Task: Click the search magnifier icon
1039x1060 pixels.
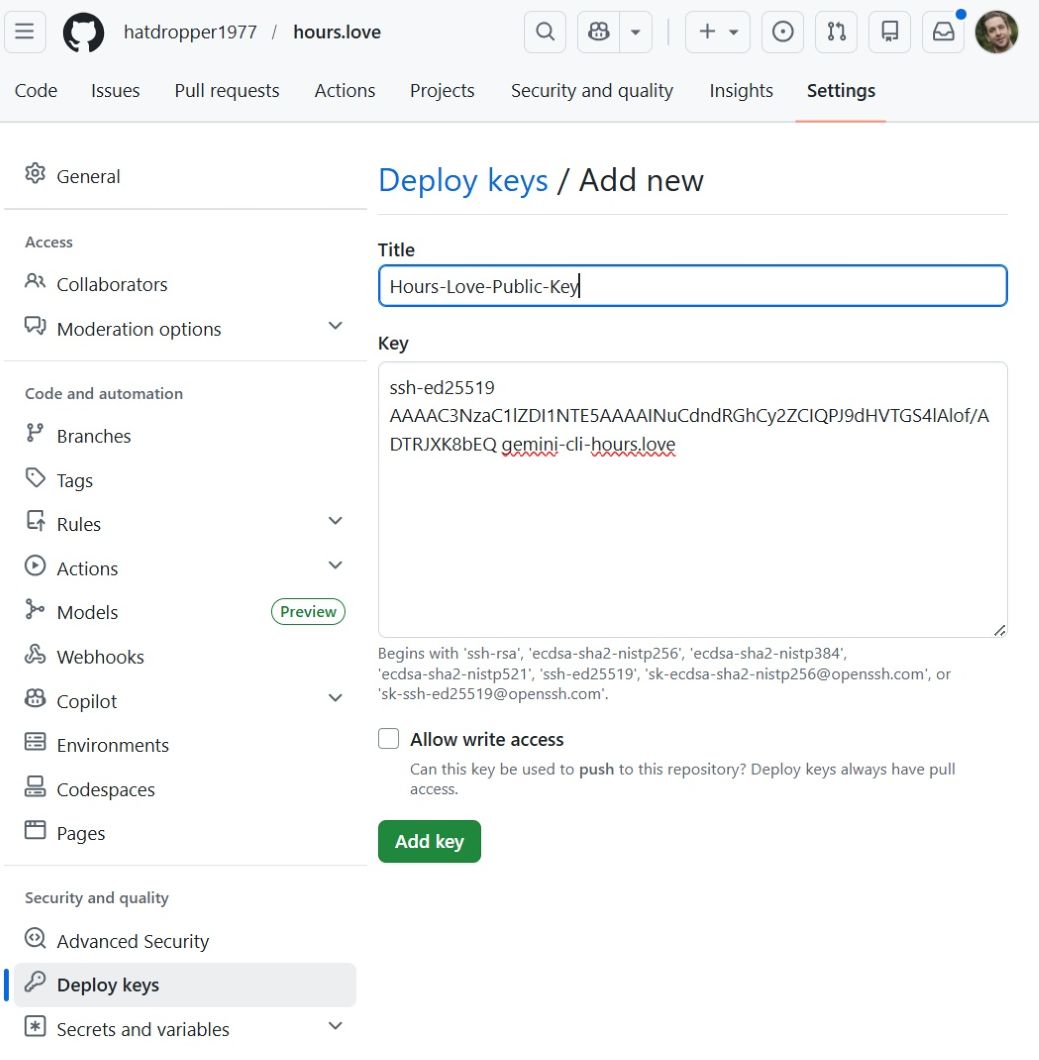Action: point(545,31)
